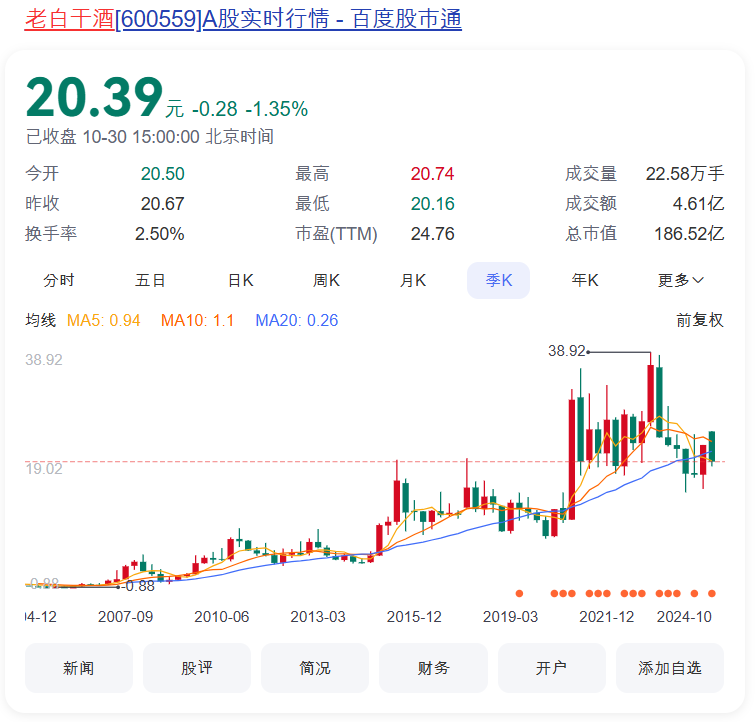This screenshot has height=722, width=755.
Task: Click the last orange event dot on the chart
Action: [712, 593]
